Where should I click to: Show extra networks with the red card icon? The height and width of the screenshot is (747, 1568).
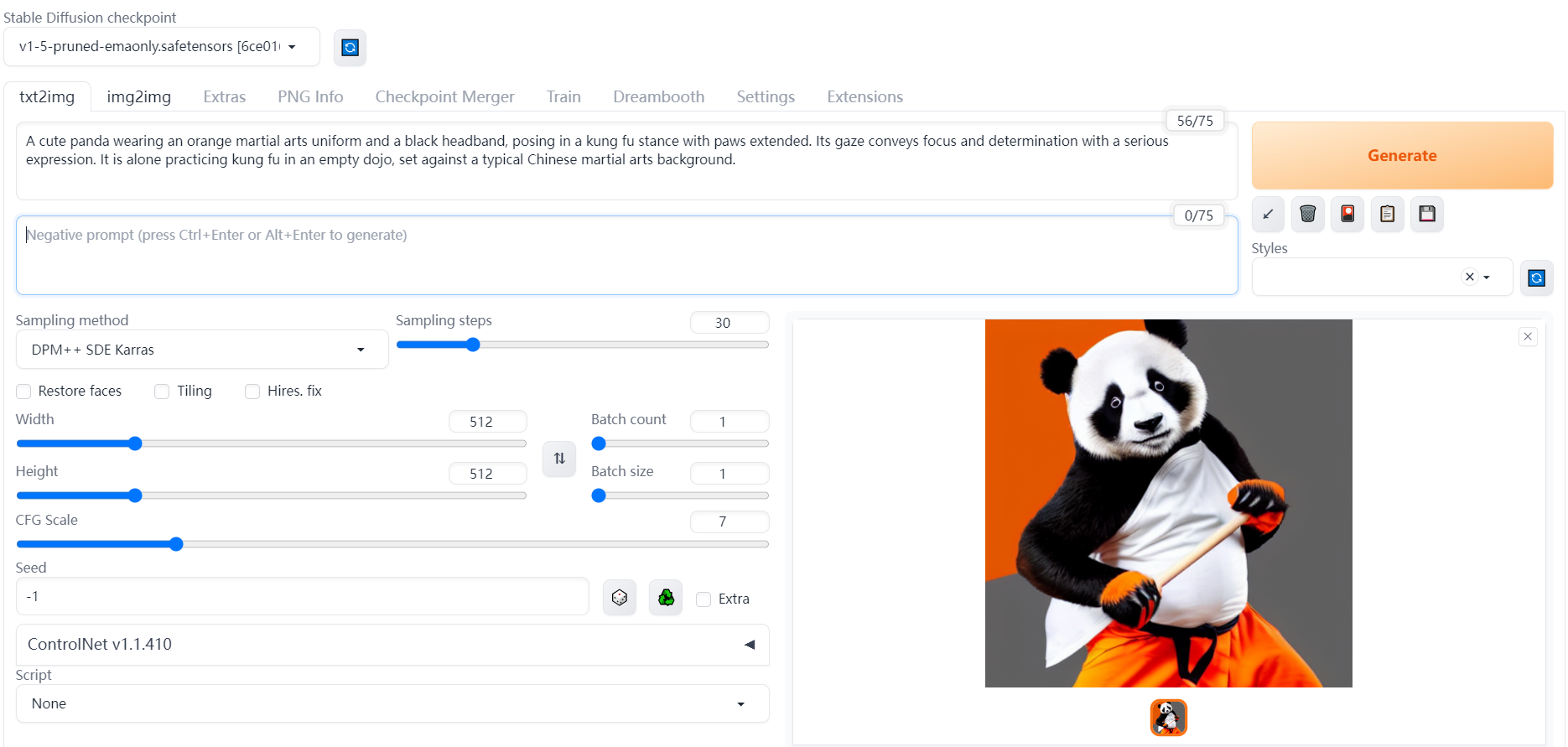[1347, 214]
